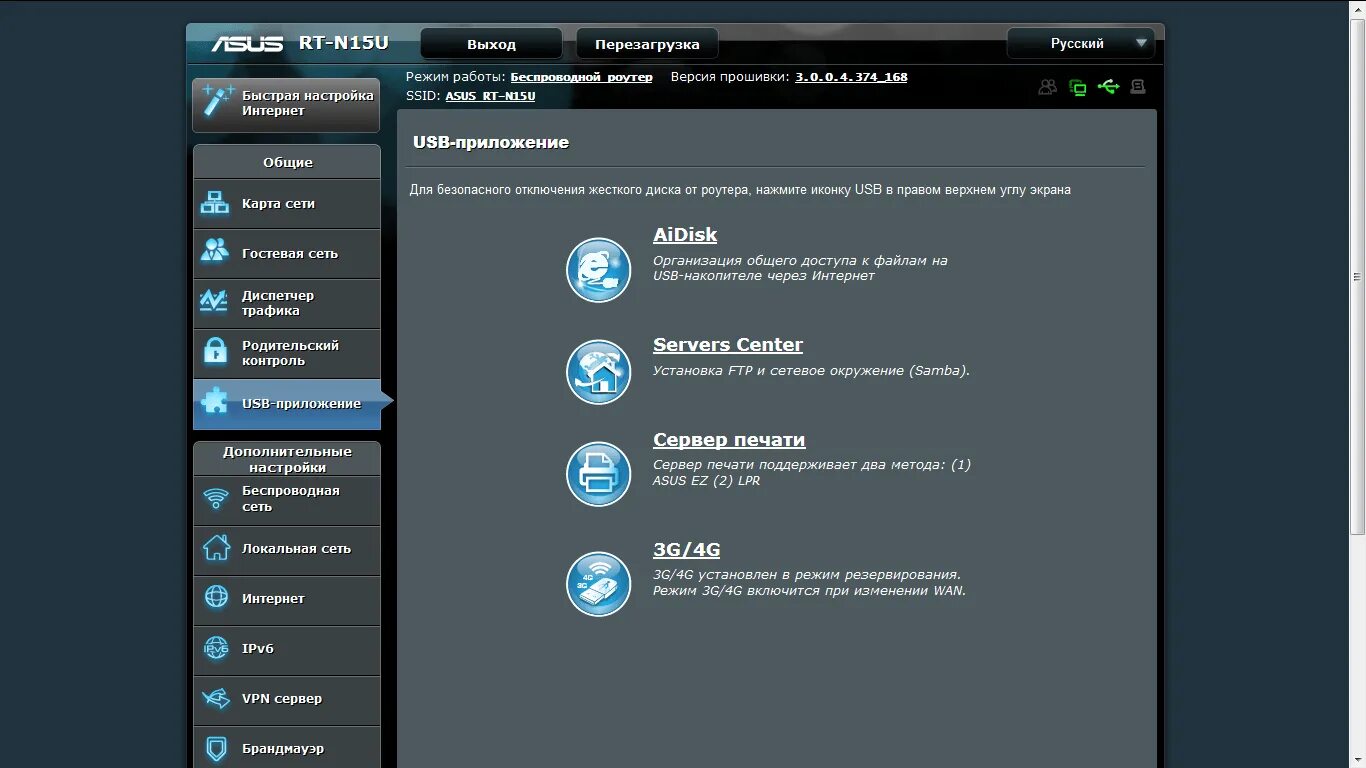This screenshot has height=768, width=1366.
Task: Click the Беспроводной роутер mode link
Action: pyautogui.click(x=581, y=77)
